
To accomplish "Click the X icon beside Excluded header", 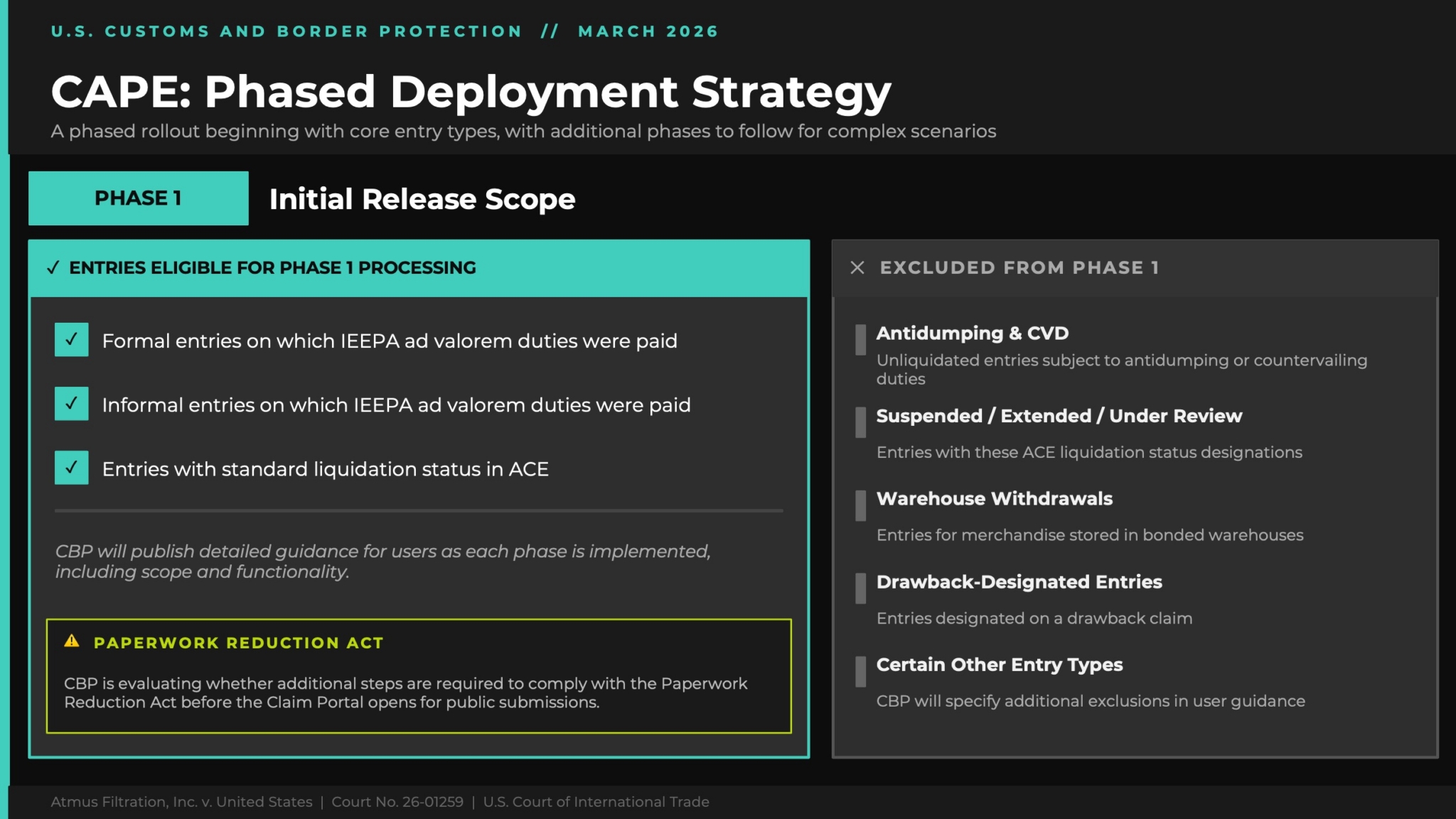I will 857,268.
